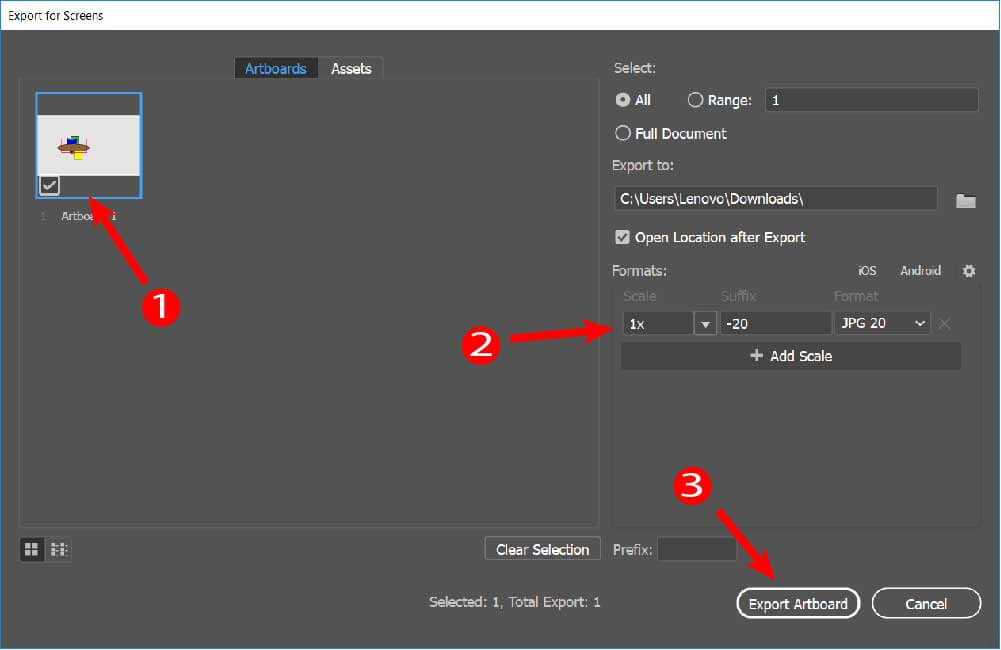Switch to large thumbnail grid view
This screenshot has width=1001, height=650.
click(x=31, y=549)
